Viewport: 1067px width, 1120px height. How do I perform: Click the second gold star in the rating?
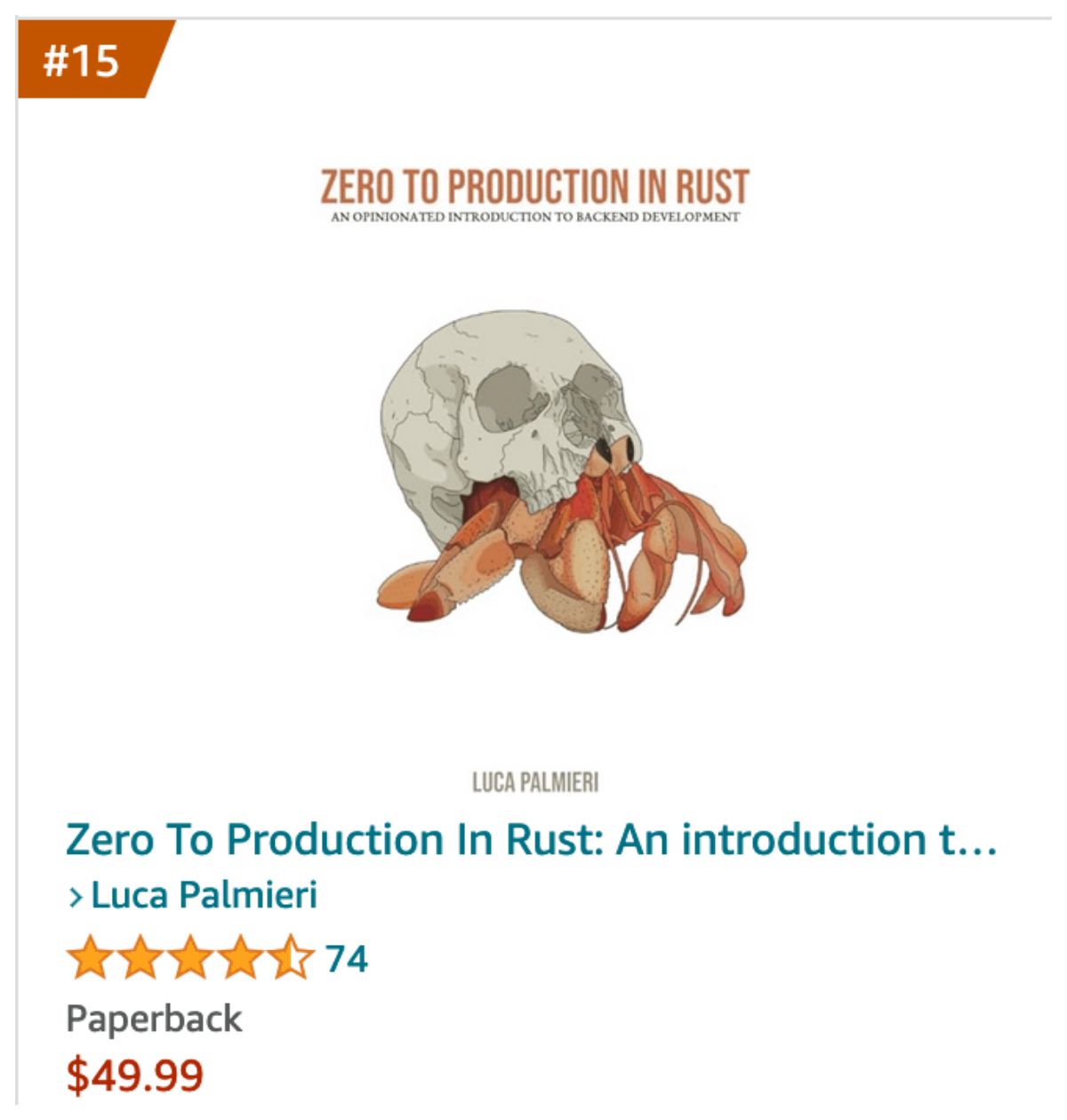pyautogui.click(x=140, y=958)
